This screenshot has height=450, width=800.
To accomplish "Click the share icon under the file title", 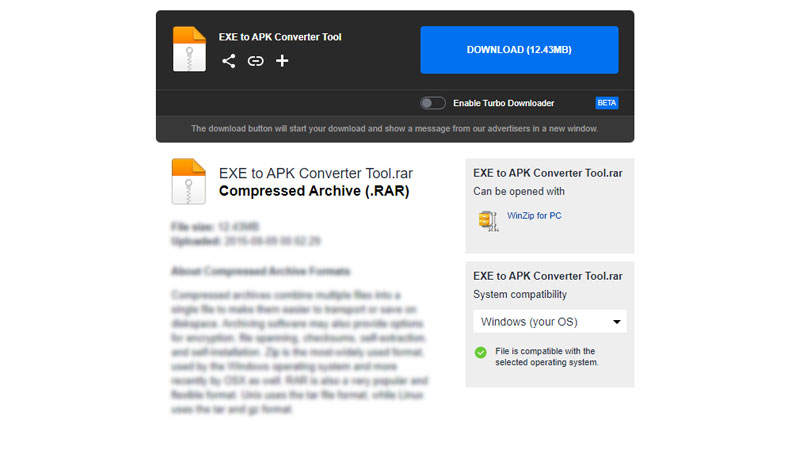I will pos(229,61).
